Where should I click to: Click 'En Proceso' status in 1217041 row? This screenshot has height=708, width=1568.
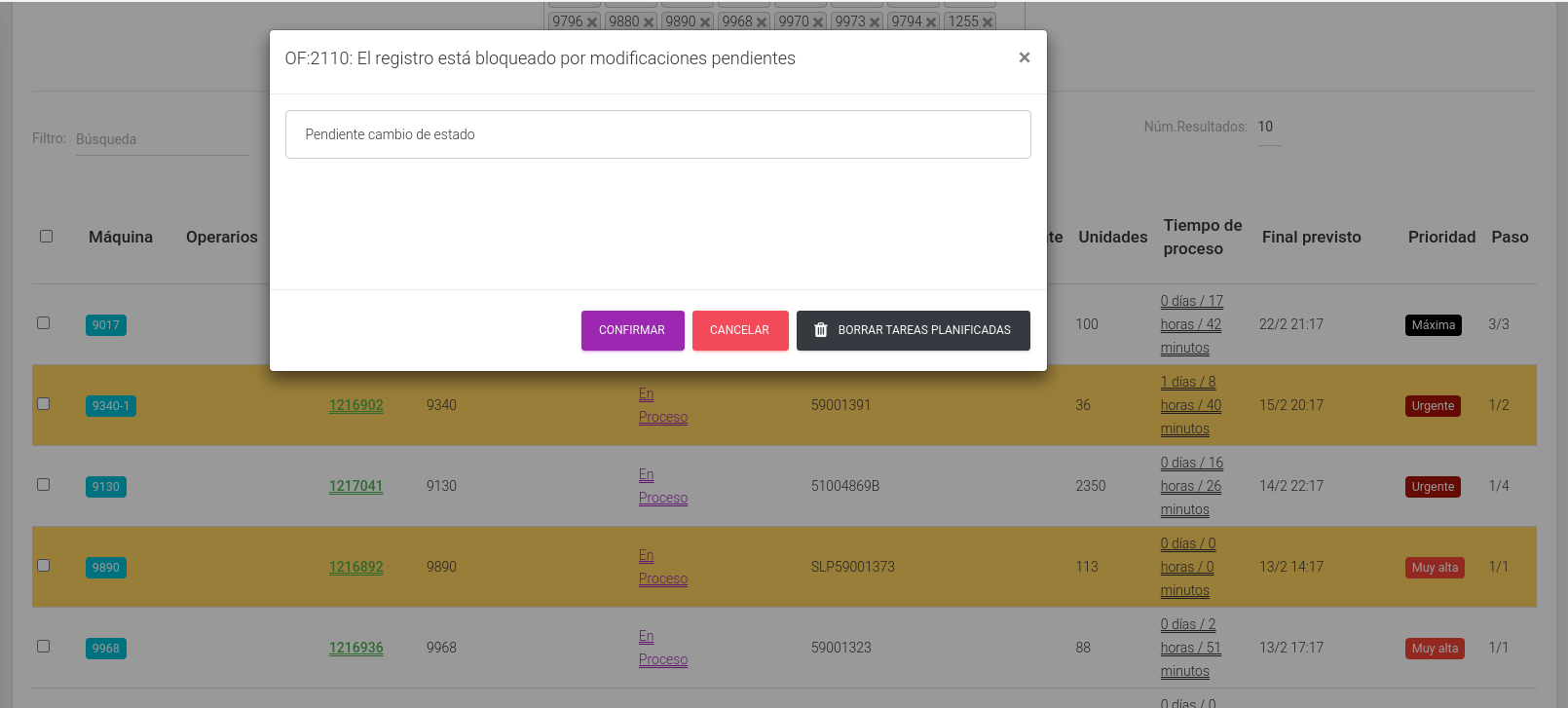pyautogui.click(x=663, y=486)
